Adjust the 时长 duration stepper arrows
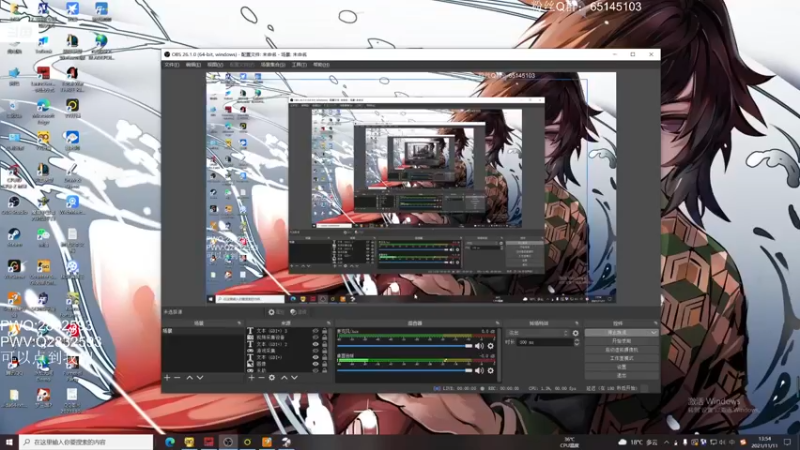 tap(577, 342)
